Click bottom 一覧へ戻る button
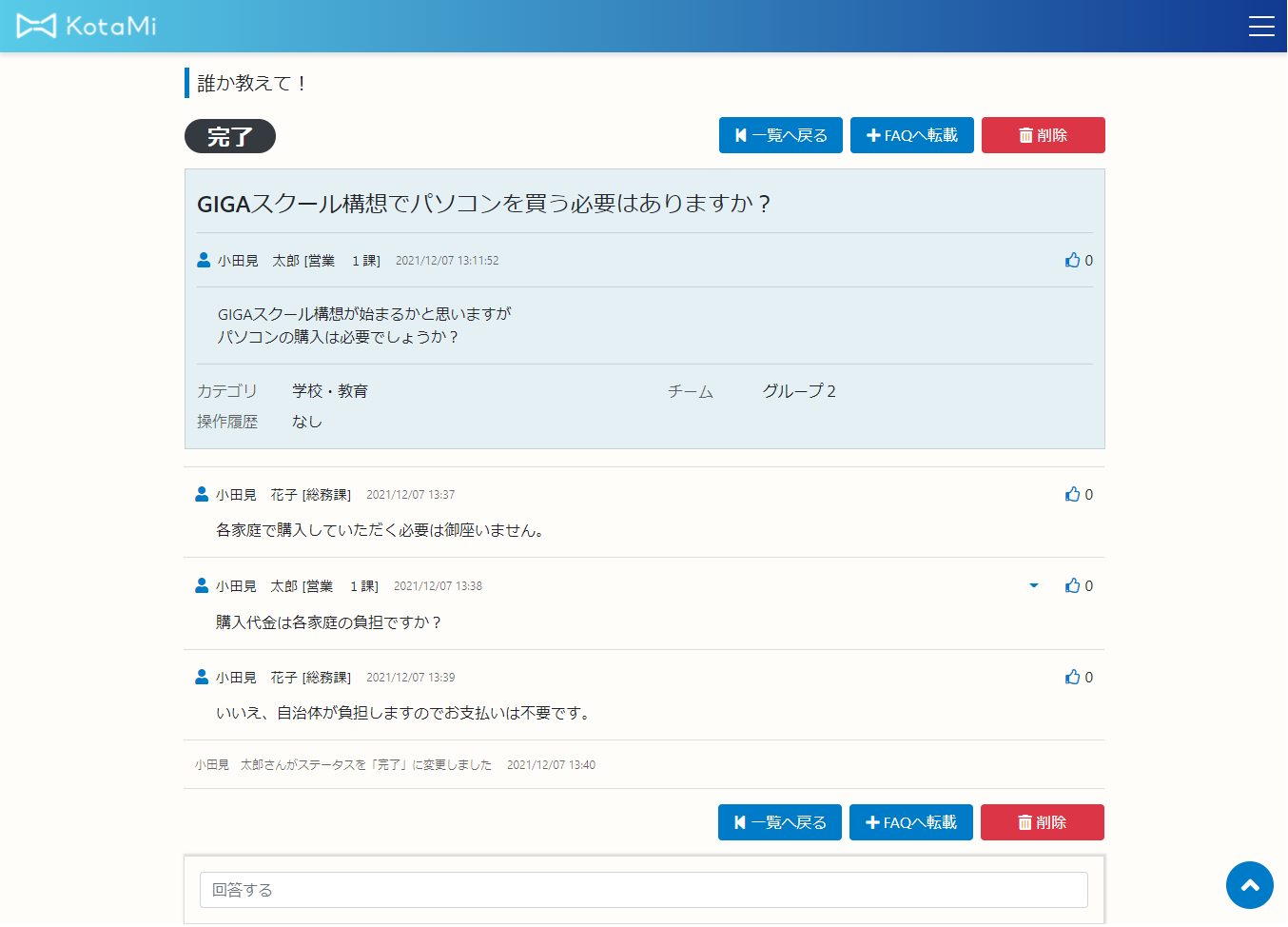This screenshot has height=927, width=1288. 780,822
